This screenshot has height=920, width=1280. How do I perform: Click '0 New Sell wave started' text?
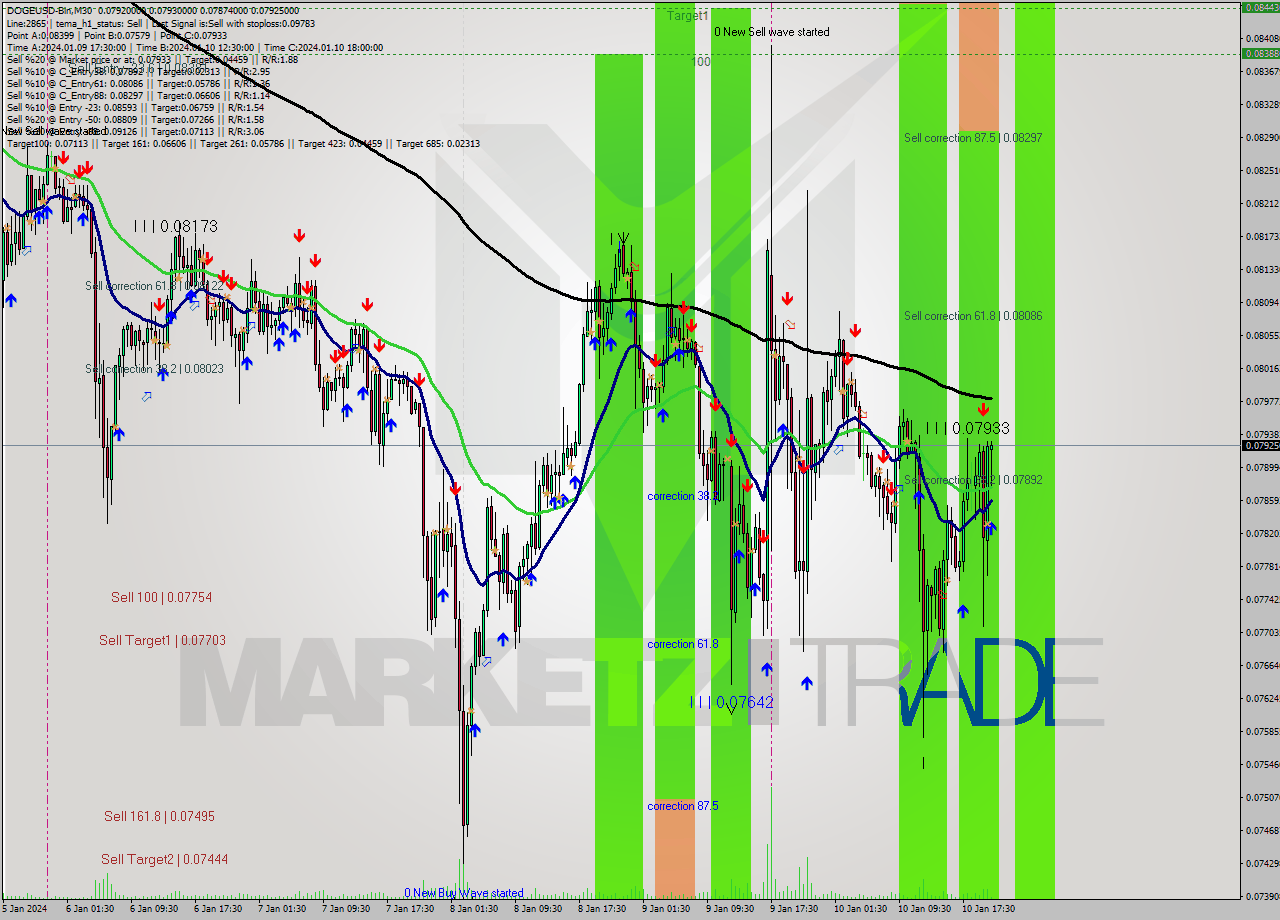(x=771, y=32)
